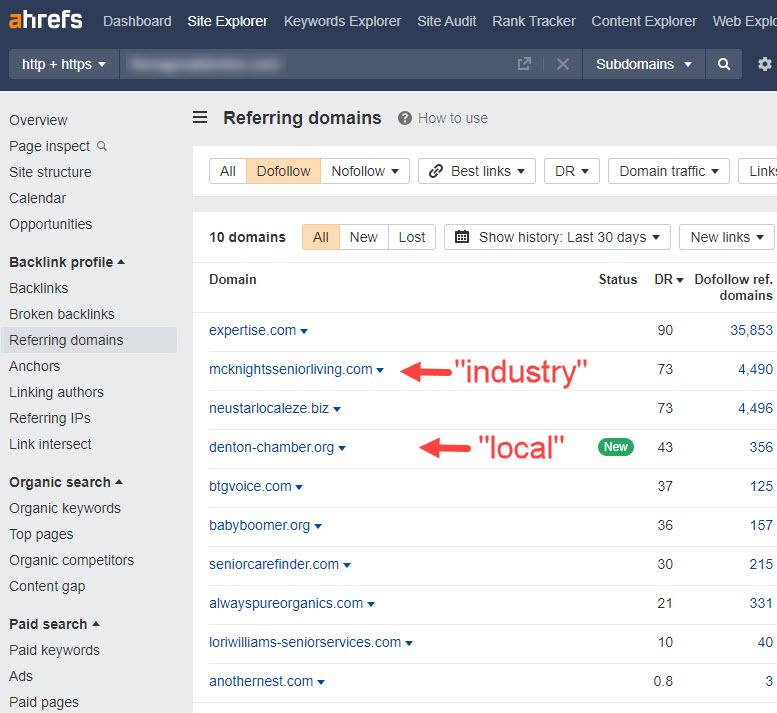Open Keywords Explorer
The width and height of the screenshot is (777, 713).
pos(342,21)
